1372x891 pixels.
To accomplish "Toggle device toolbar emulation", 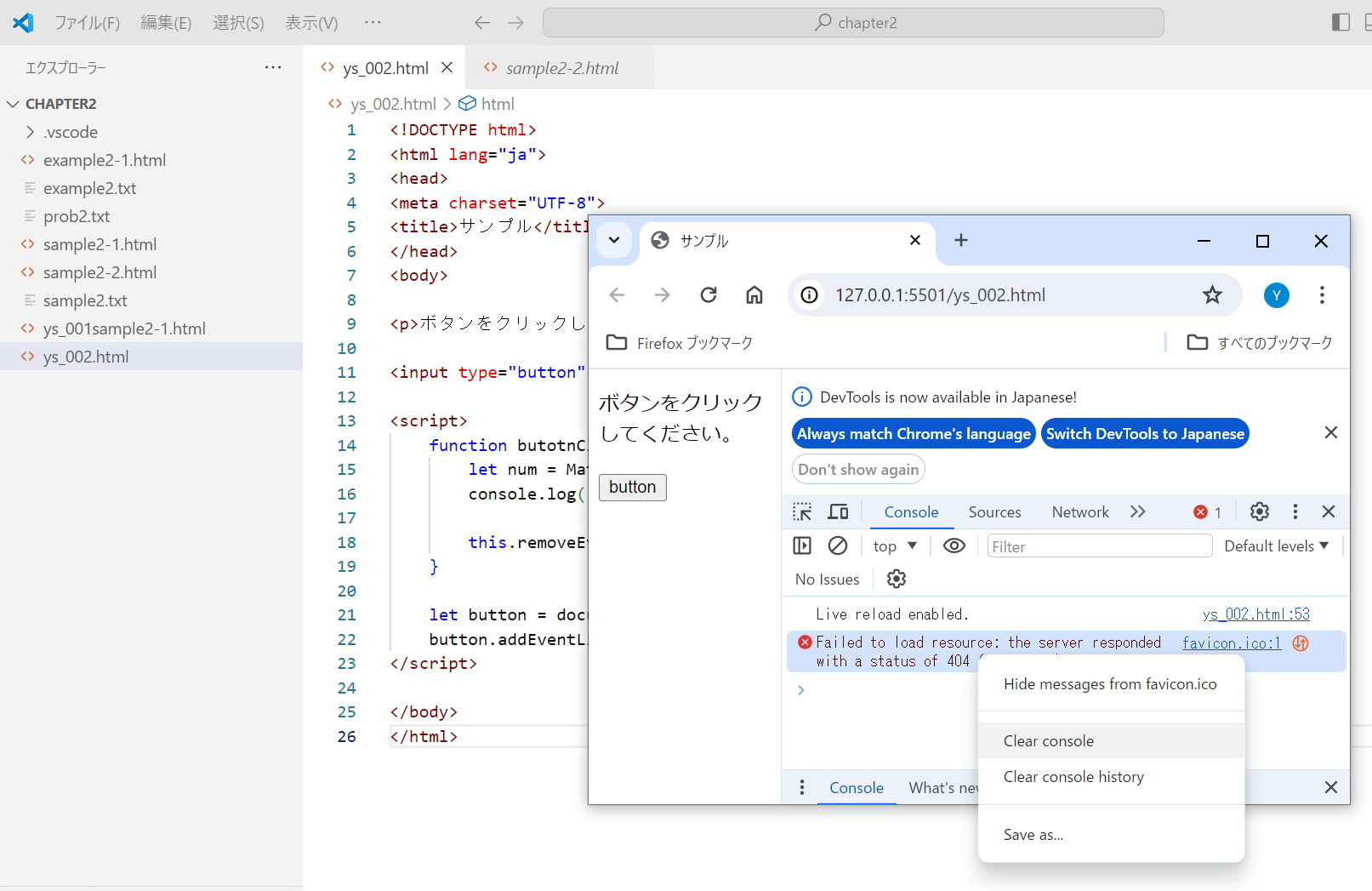I will click(838, 511).
